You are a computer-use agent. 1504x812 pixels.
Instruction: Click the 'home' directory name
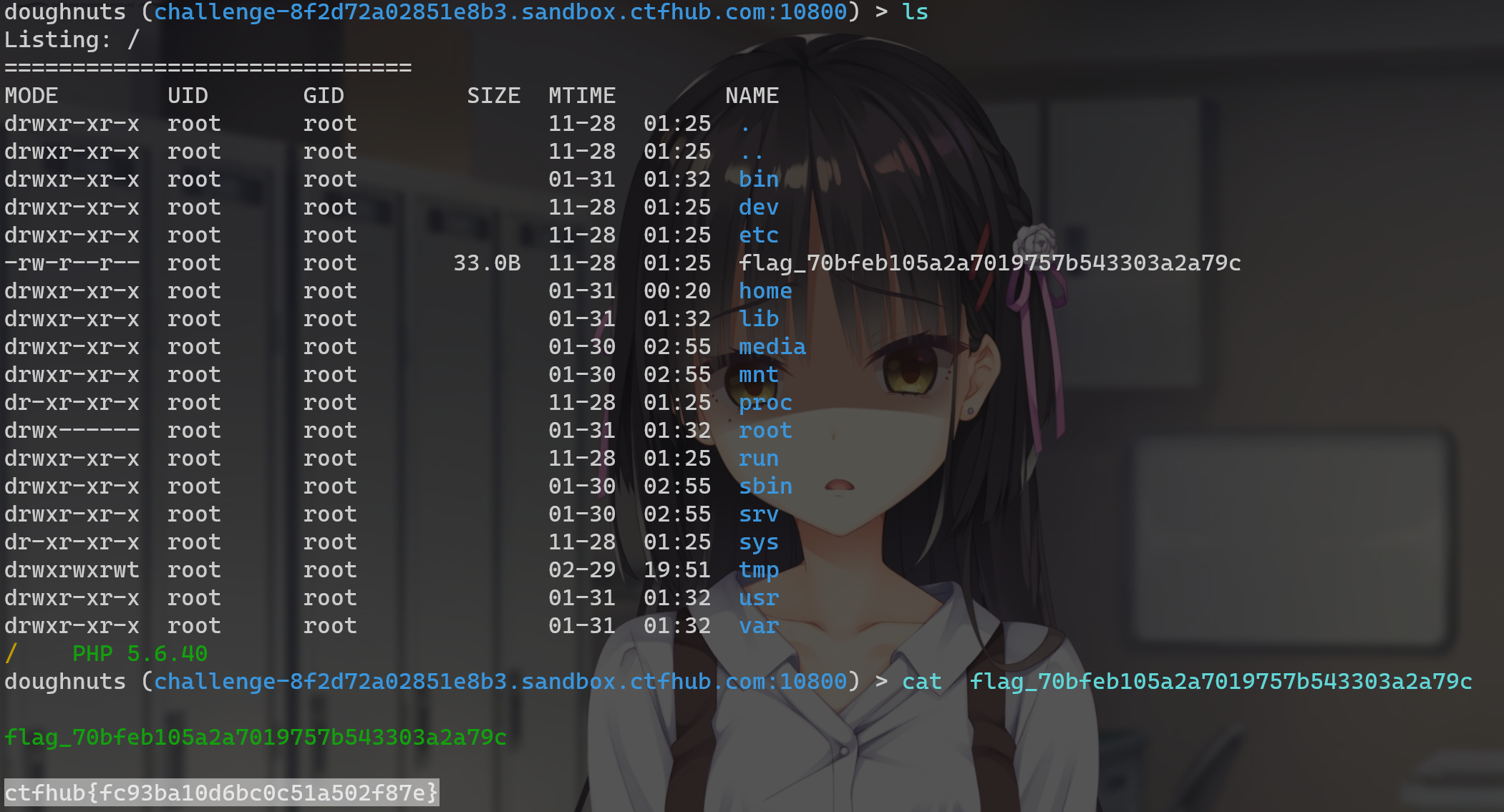(765, 291)
